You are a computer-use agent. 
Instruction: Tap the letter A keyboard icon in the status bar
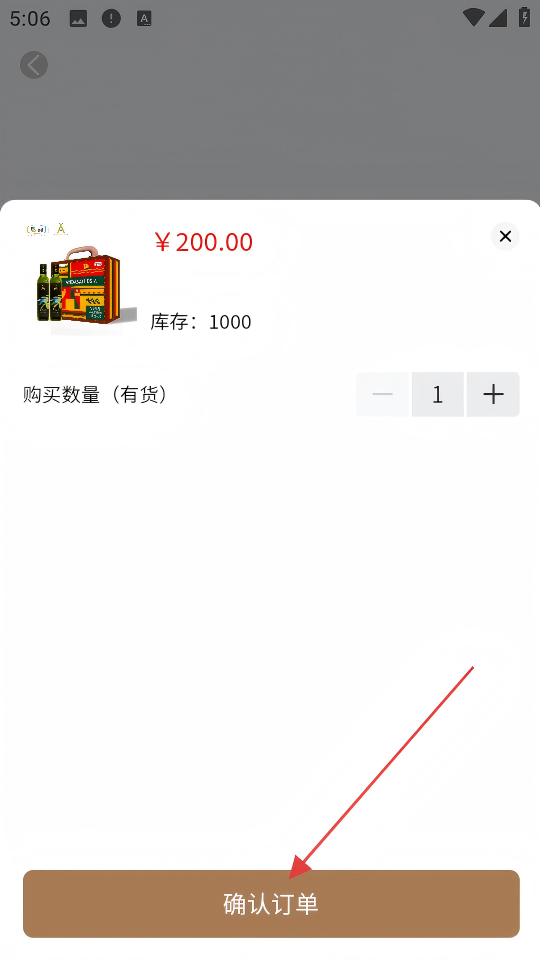tap(144, 19)
